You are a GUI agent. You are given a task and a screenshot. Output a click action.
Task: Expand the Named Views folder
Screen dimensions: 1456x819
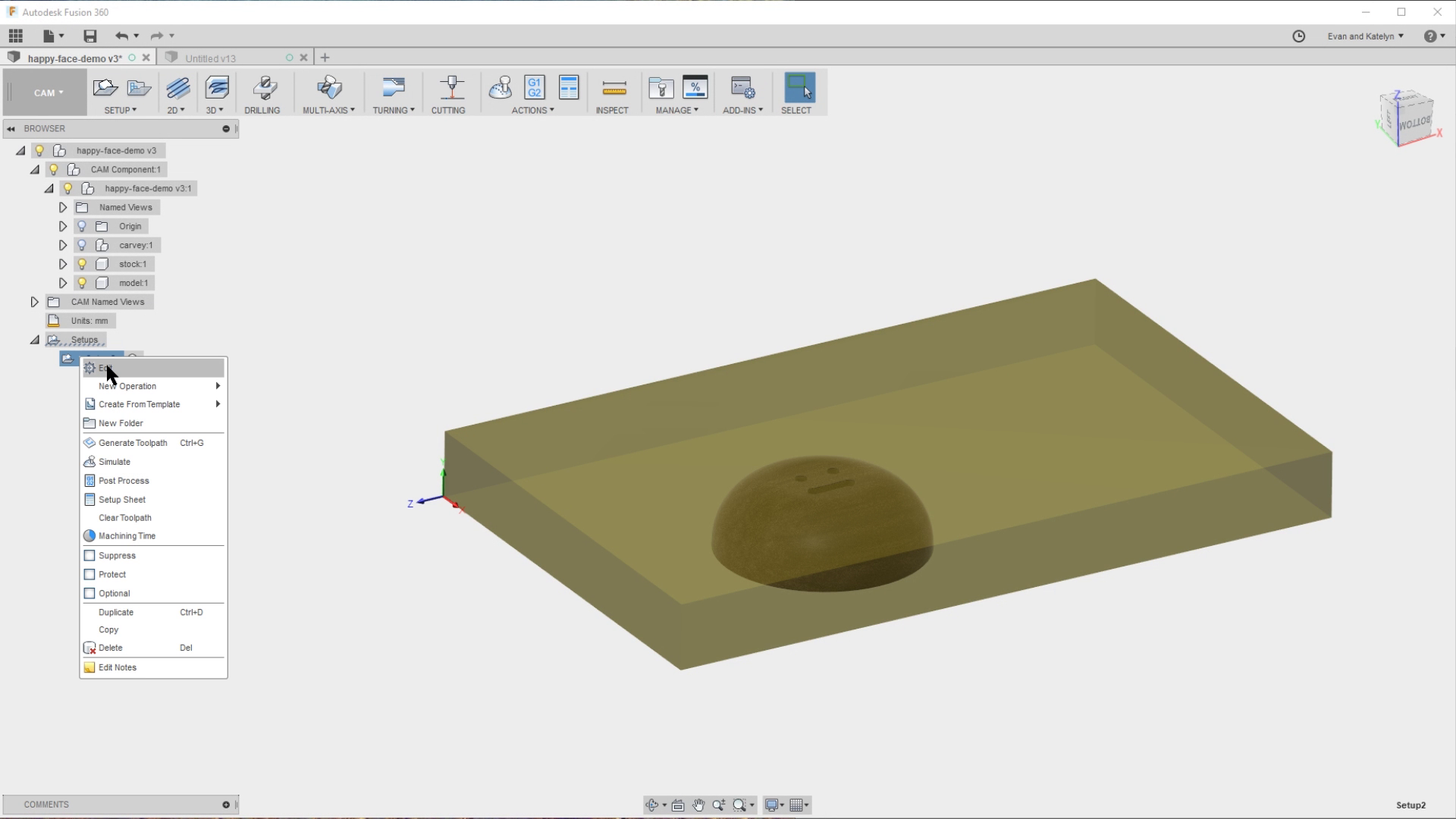point(63,207)
